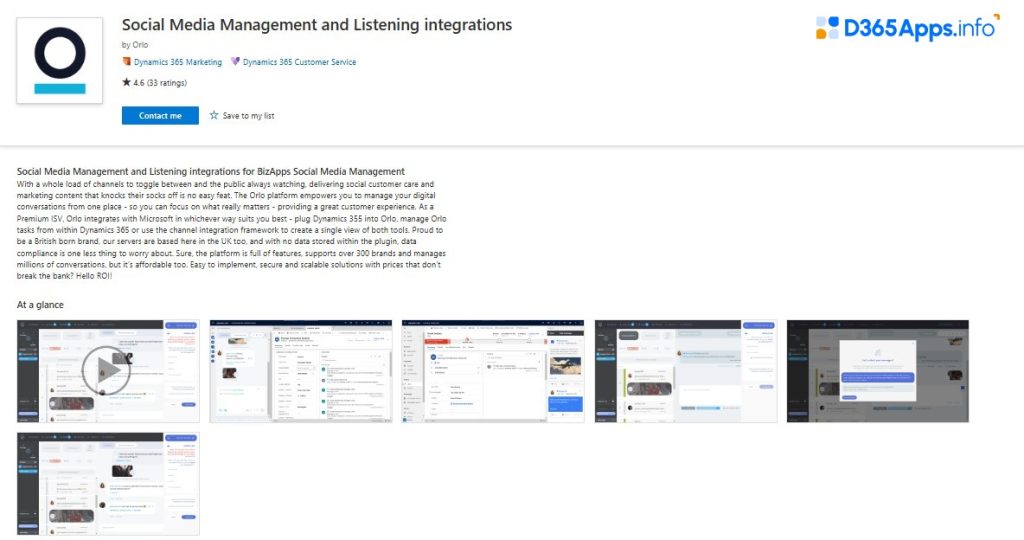Viewport: 1024px width, 540px height.
Task: Click the Social Media Management and Listening integrations title
Action: [317, 25]
